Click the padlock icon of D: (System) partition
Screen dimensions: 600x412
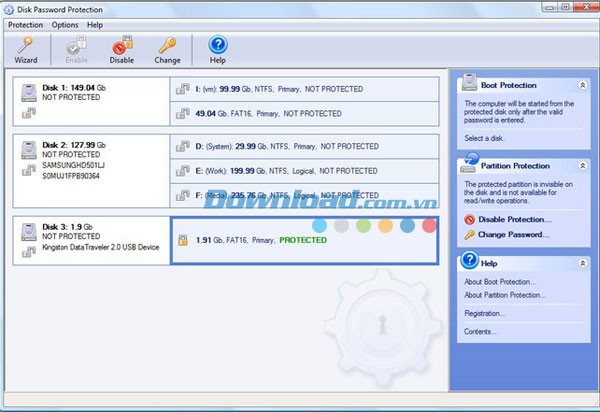tap(183, 147)
